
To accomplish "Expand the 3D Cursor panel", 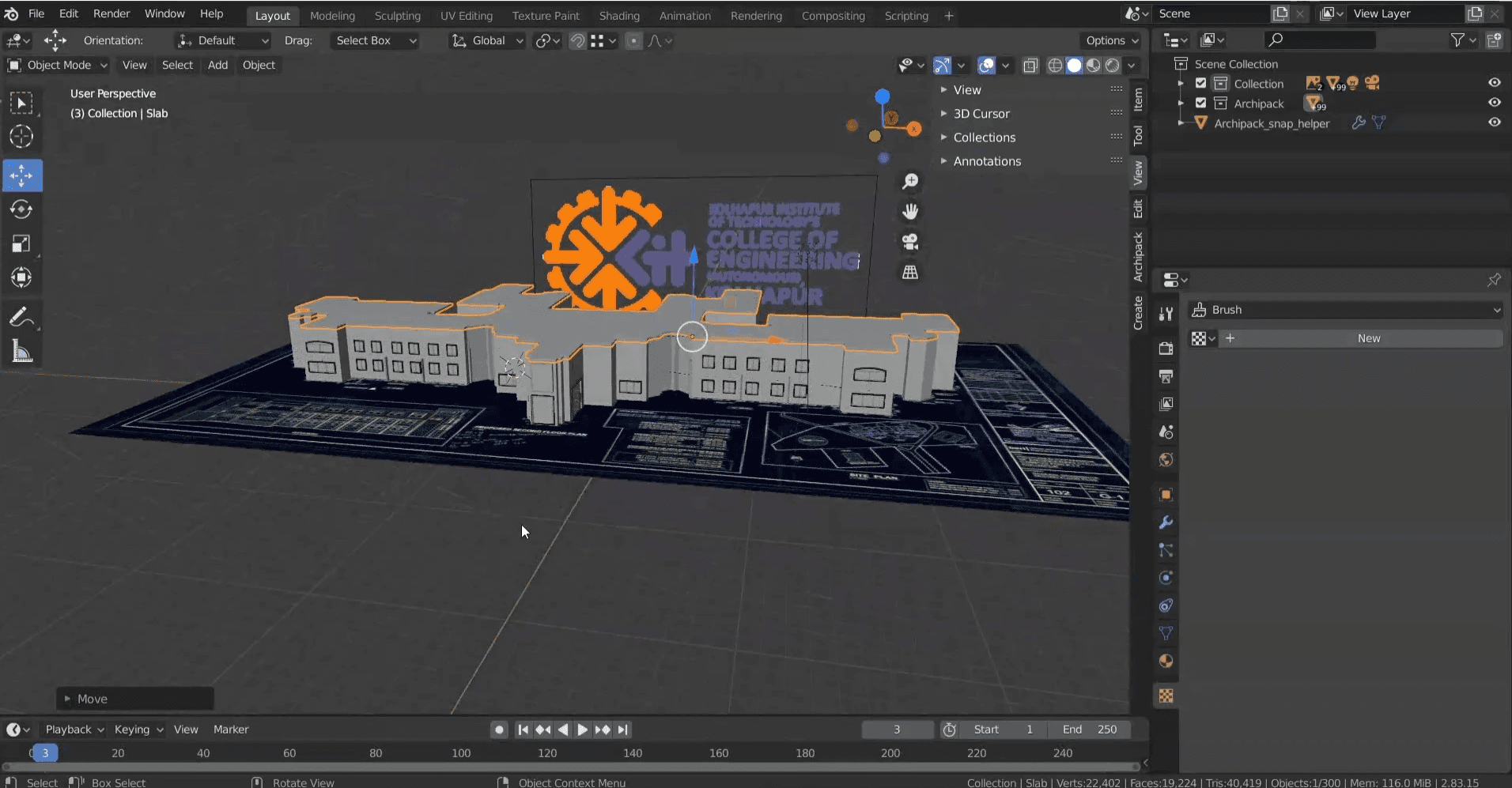I will point(981,114).
